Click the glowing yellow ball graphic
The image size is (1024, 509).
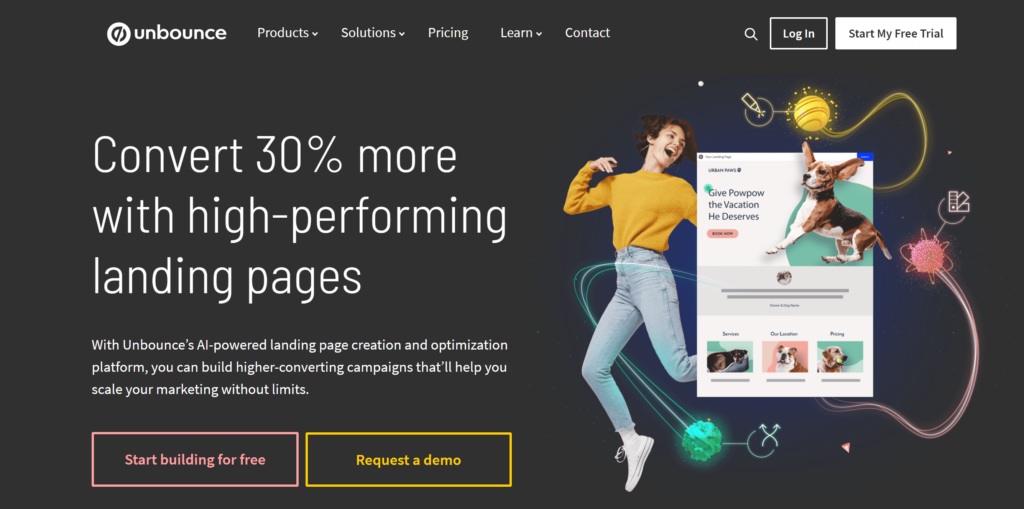[812, 112]
